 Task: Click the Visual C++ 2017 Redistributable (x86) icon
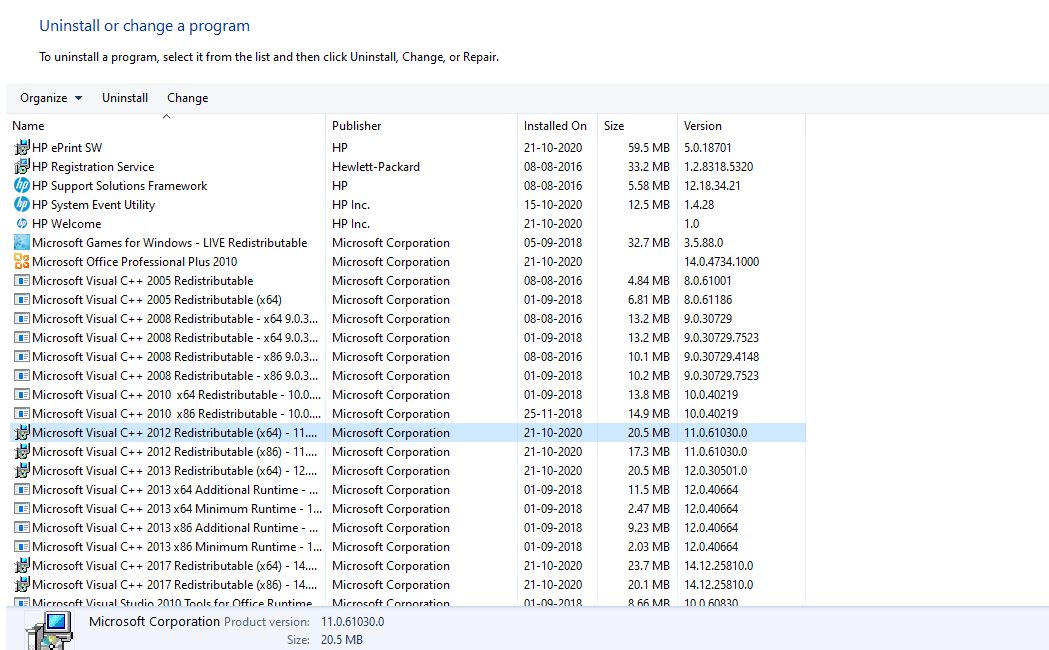point(21,584)
